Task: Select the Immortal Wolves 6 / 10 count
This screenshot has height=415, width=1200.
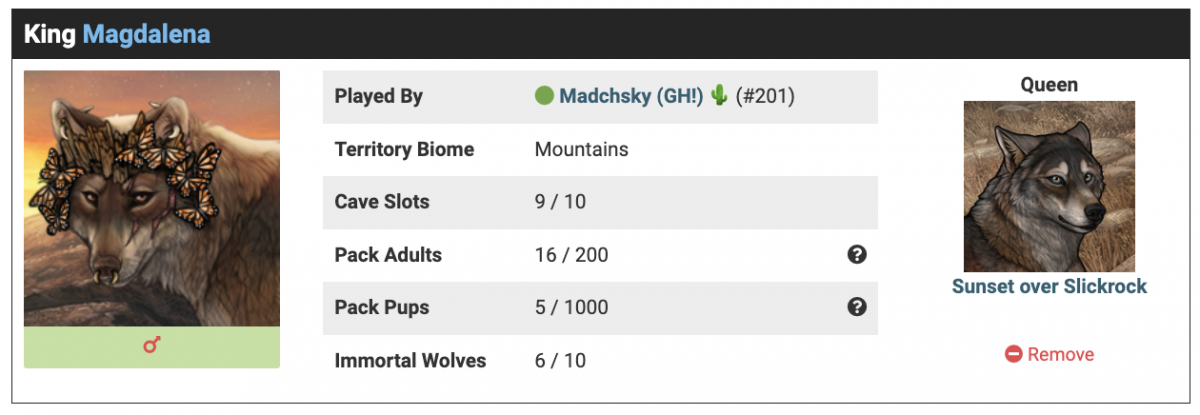Action: 560,360
